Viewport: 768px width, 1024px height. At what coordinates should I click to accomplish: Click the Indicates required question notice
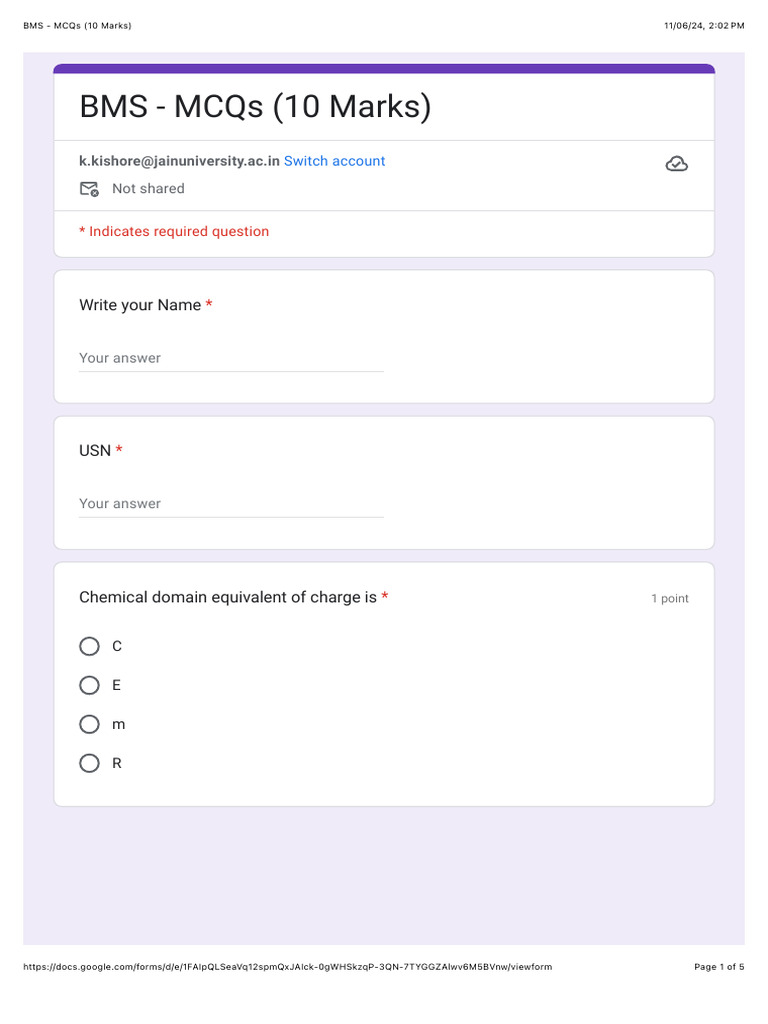[x=174, y=231]
